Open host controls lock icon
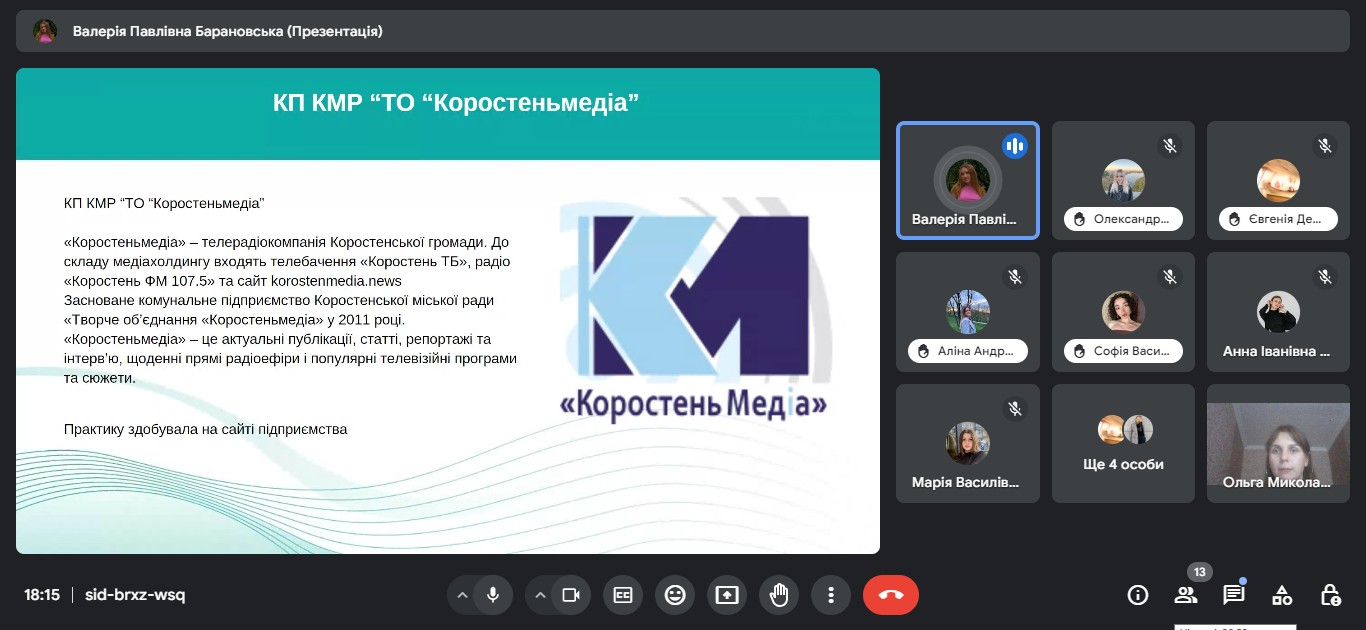 click(1330, 595)
